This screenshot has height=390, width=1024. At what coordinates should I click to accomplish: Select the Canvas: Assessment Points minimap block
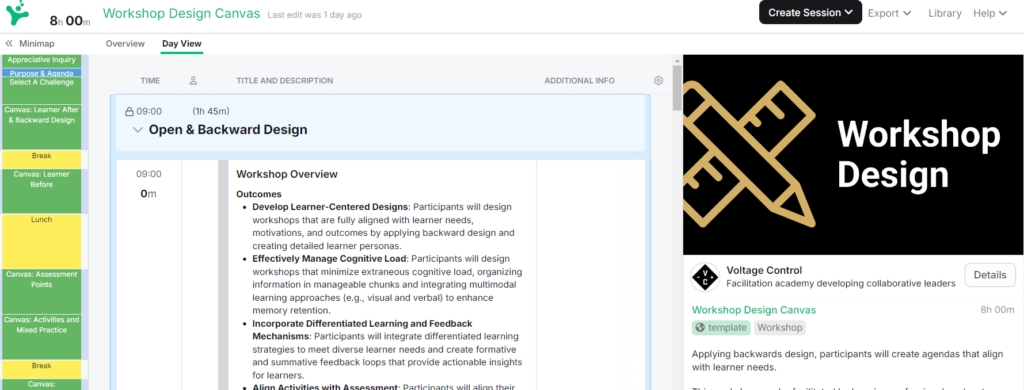click(x=41, y=291)
